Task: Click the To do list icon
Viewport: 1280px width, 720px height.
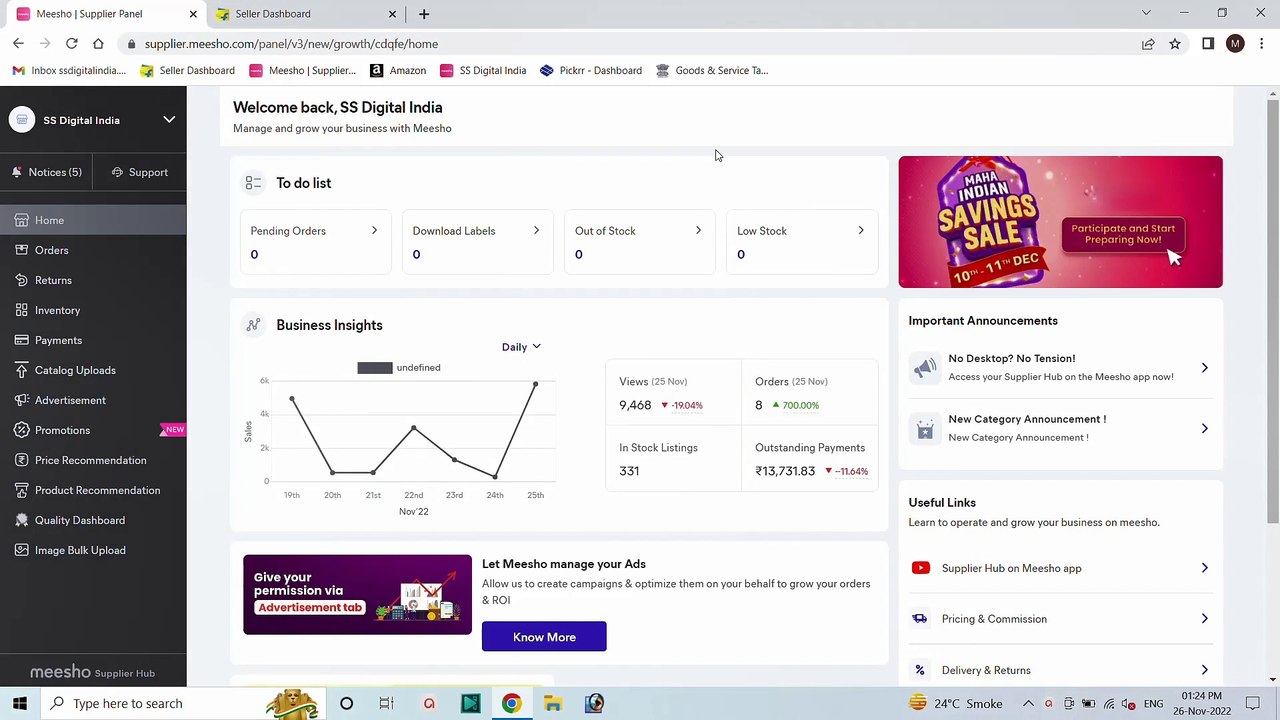Action: point(253,183)
